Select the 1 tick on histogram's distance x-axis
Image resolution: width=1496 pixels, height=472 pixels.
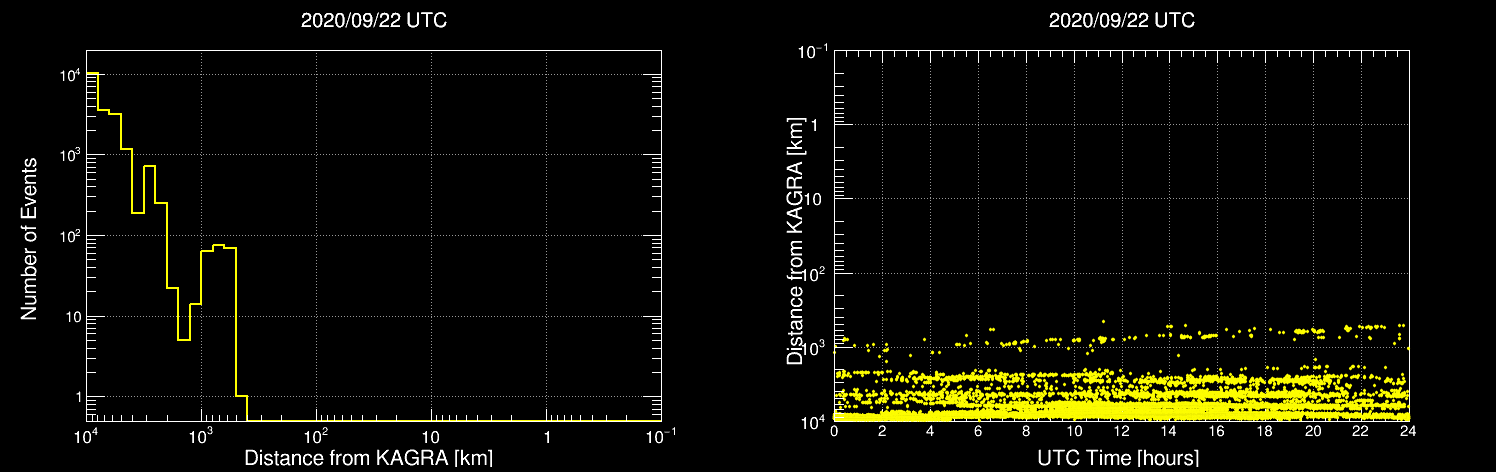pyautogui.click(x=546, y=438)
